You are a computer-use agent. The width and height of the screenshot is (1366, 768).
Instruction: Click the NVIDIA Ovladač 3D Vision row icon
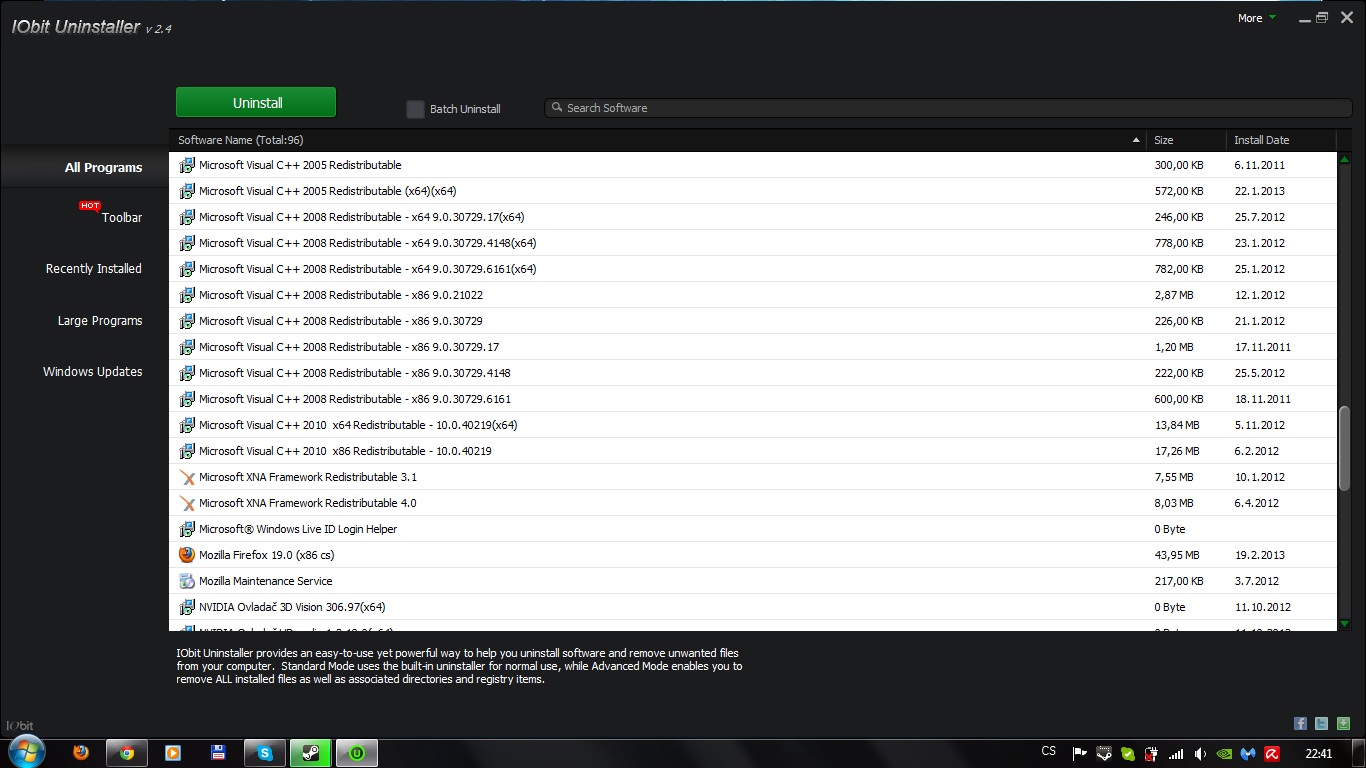tap(187, 607)
